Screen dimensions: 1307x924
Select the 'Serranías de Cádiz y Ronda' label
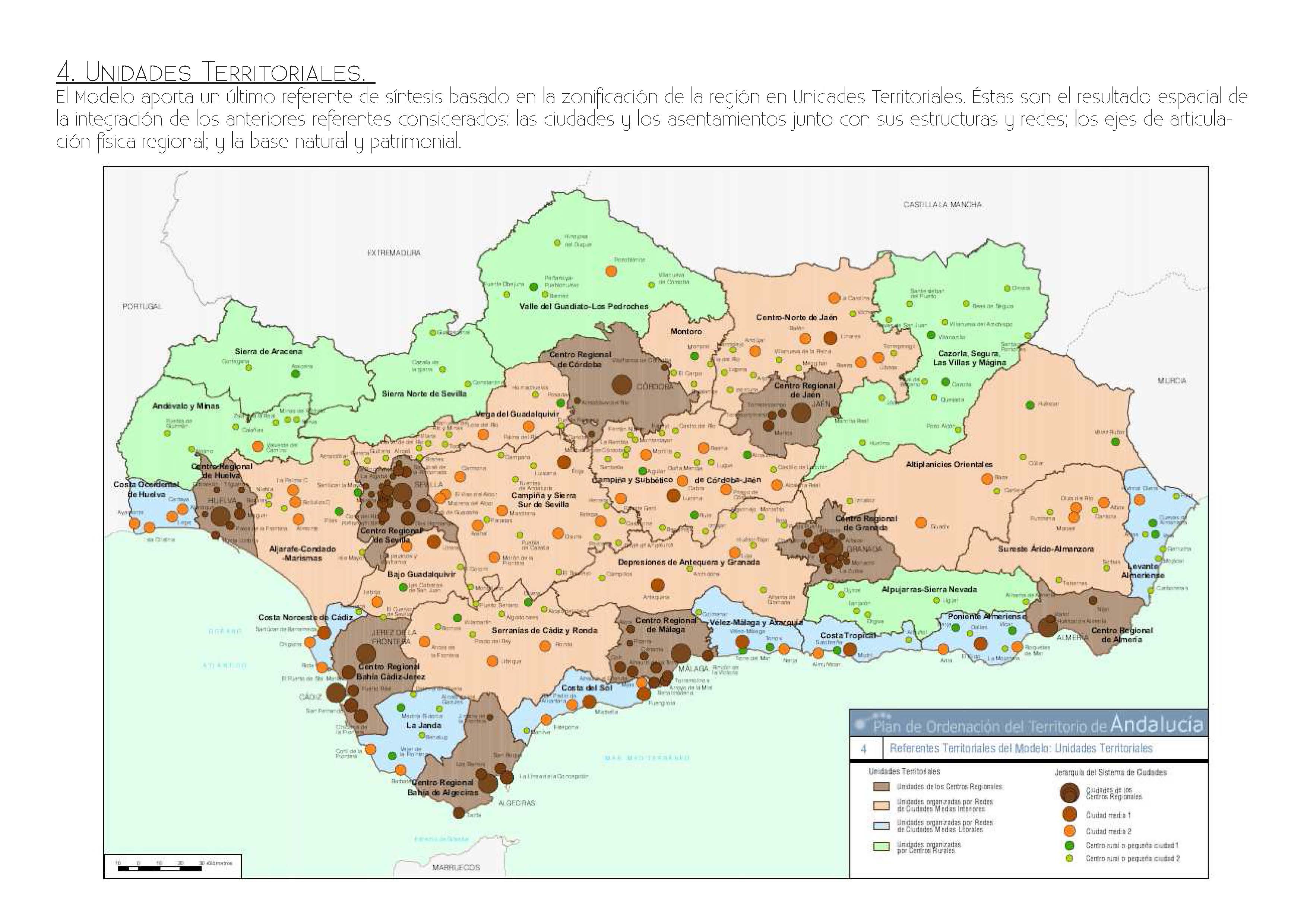tap(544, 630)
